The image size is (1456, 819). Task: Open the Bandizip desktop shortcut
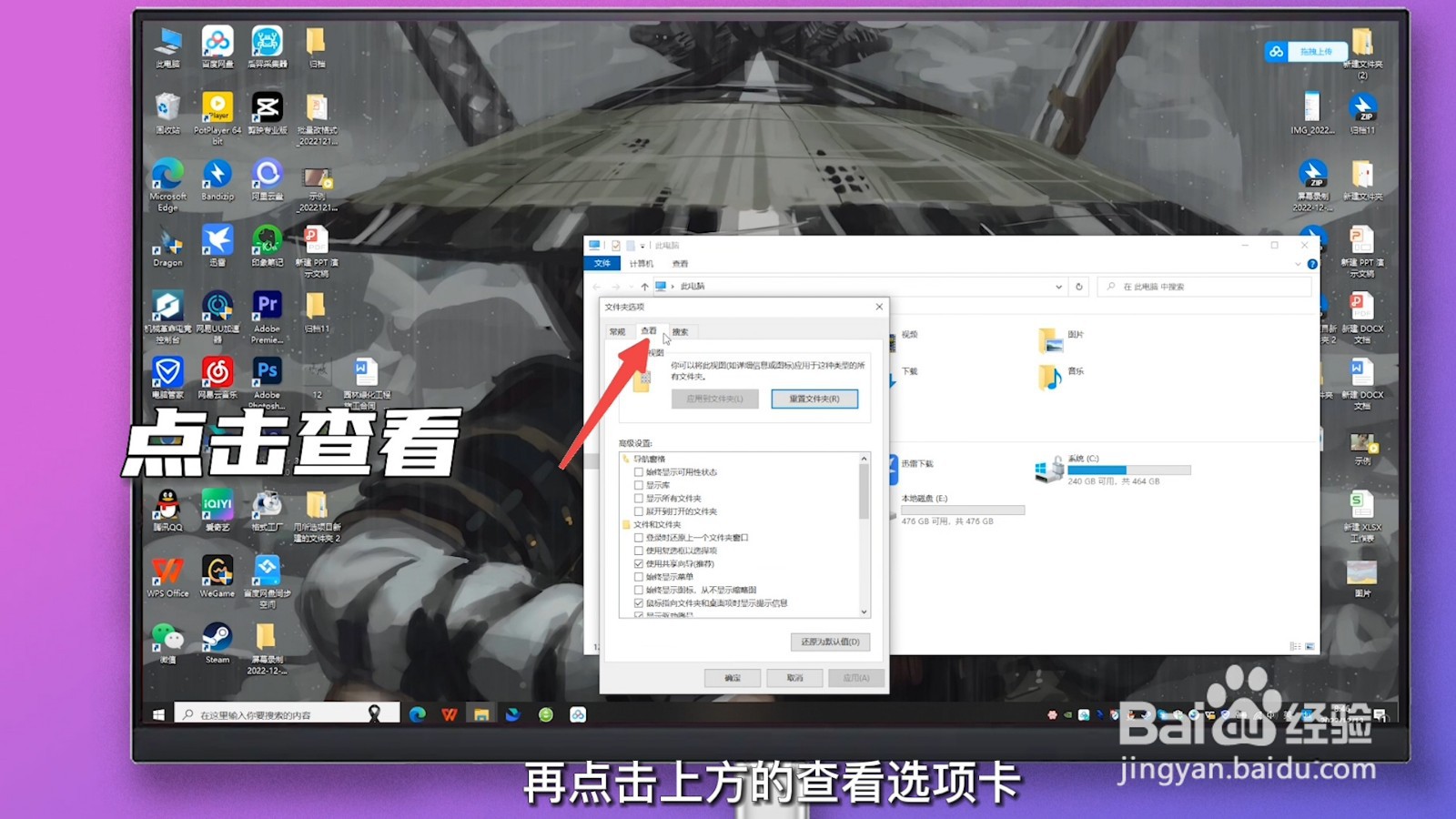(217, 180)
